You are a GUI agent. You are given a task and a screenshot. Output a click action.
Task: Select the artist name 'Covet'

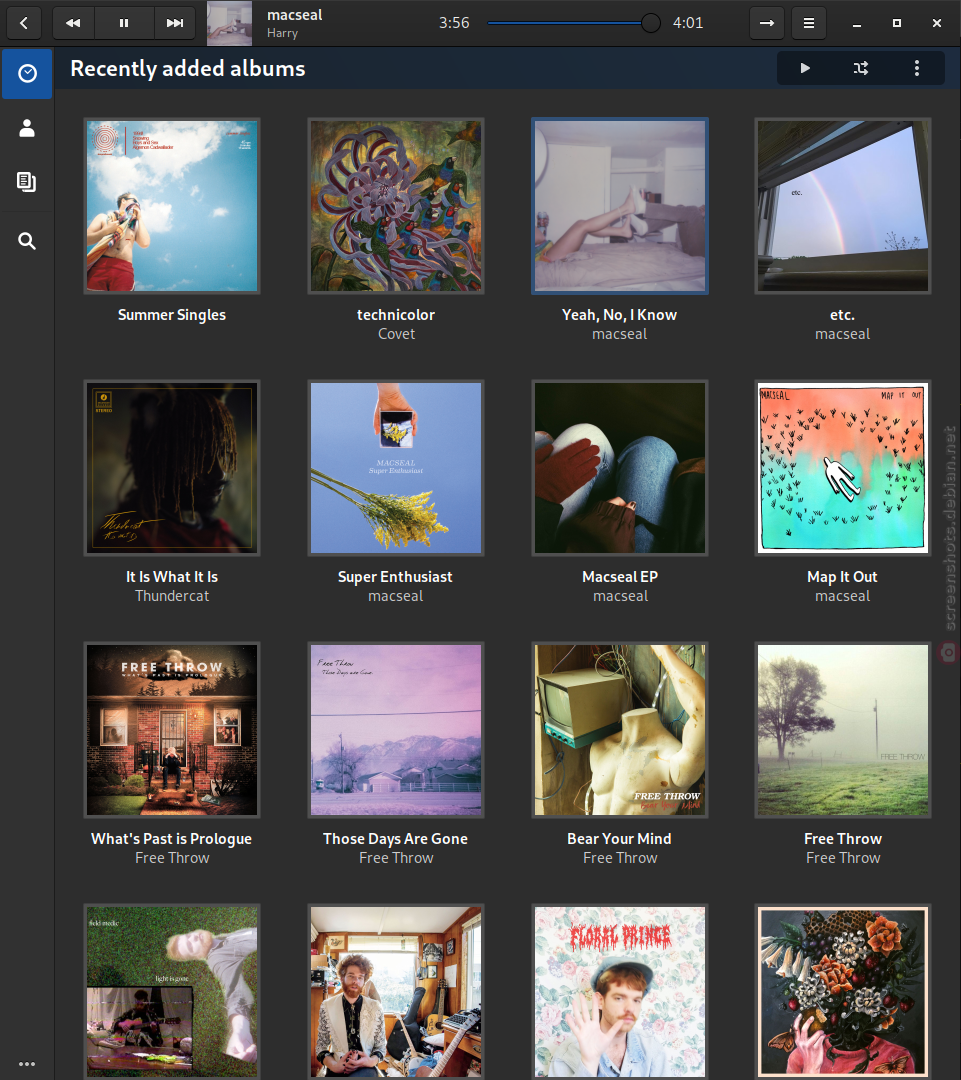point(397,334)
